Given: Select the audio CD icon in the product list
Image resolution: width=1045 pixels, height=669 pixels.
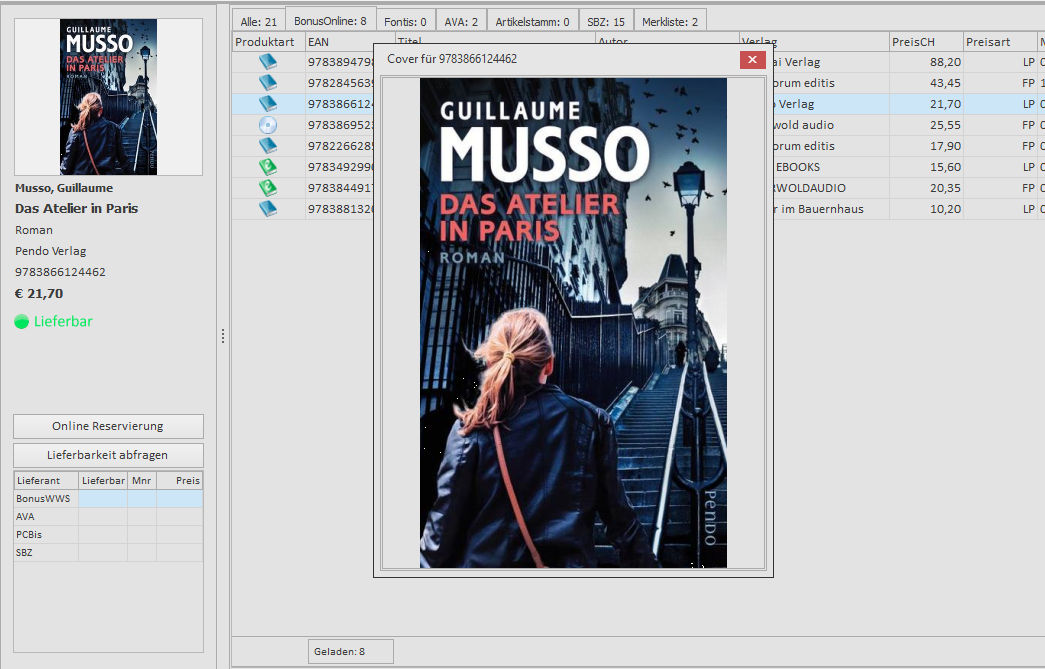Looking at the screenshot, I should [x=267, y=125].
